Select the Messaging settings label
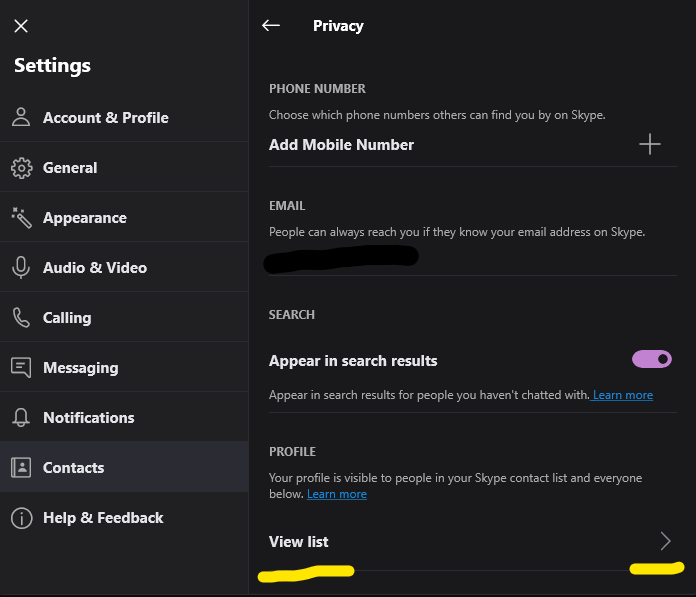This screenshot has width=696, height=597. tap(80, 367)
